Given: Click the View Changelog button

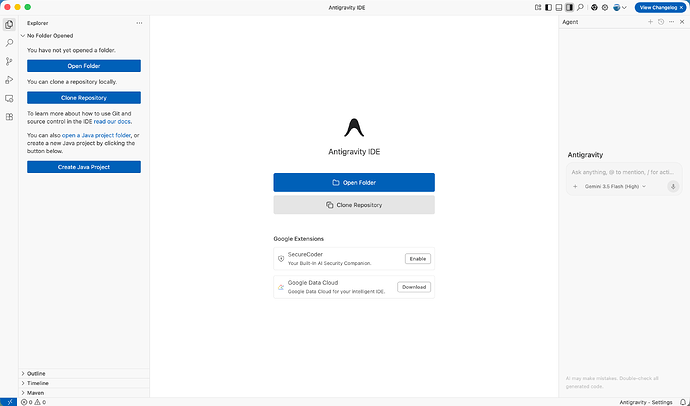Looking at the screenshot, I should click(x=658, y=7).
